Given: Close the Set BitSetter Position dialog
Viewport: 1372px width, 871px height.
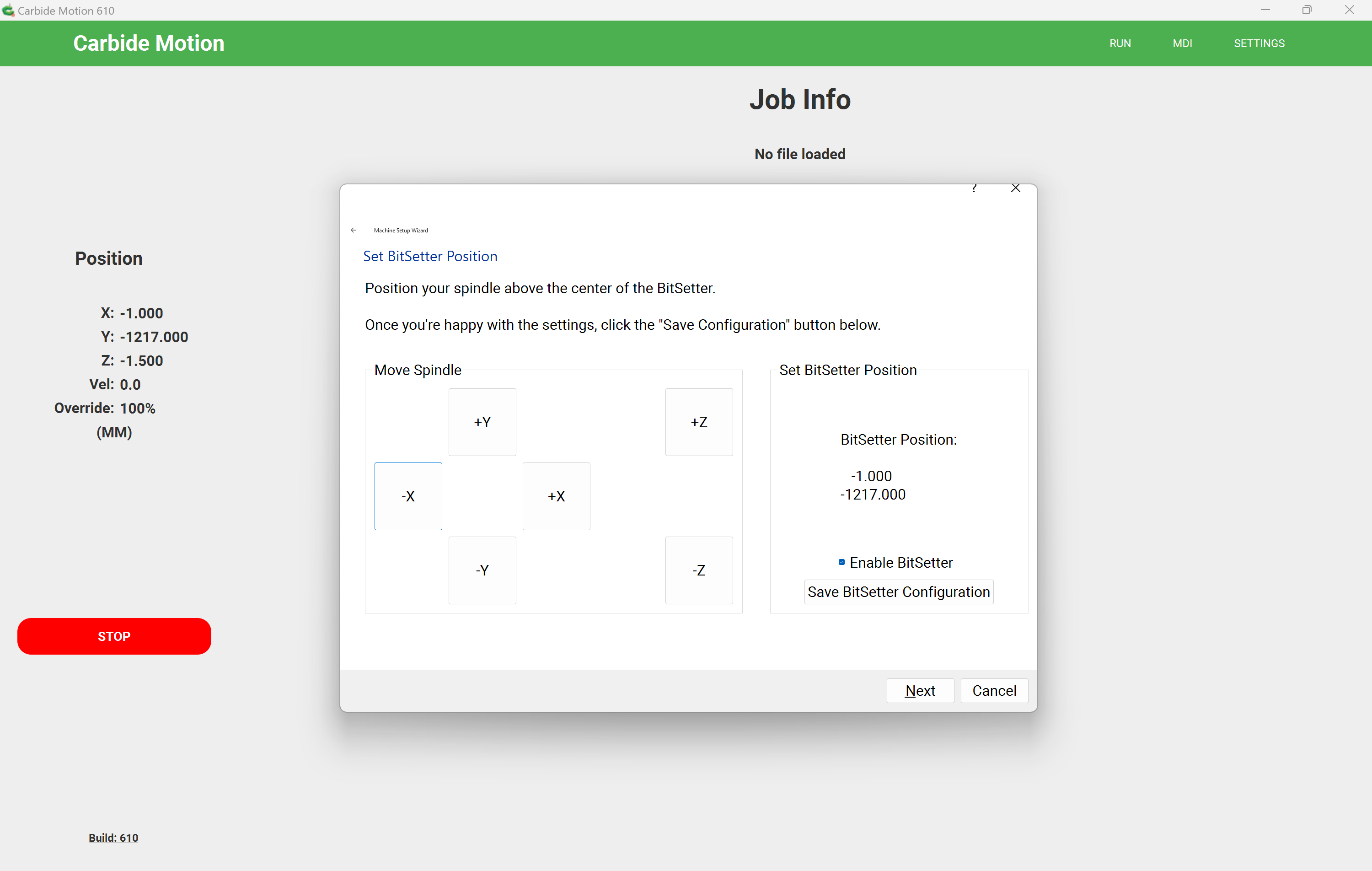Looking at the screenshot, I should pyautogui.click(x=1015, y=188).
